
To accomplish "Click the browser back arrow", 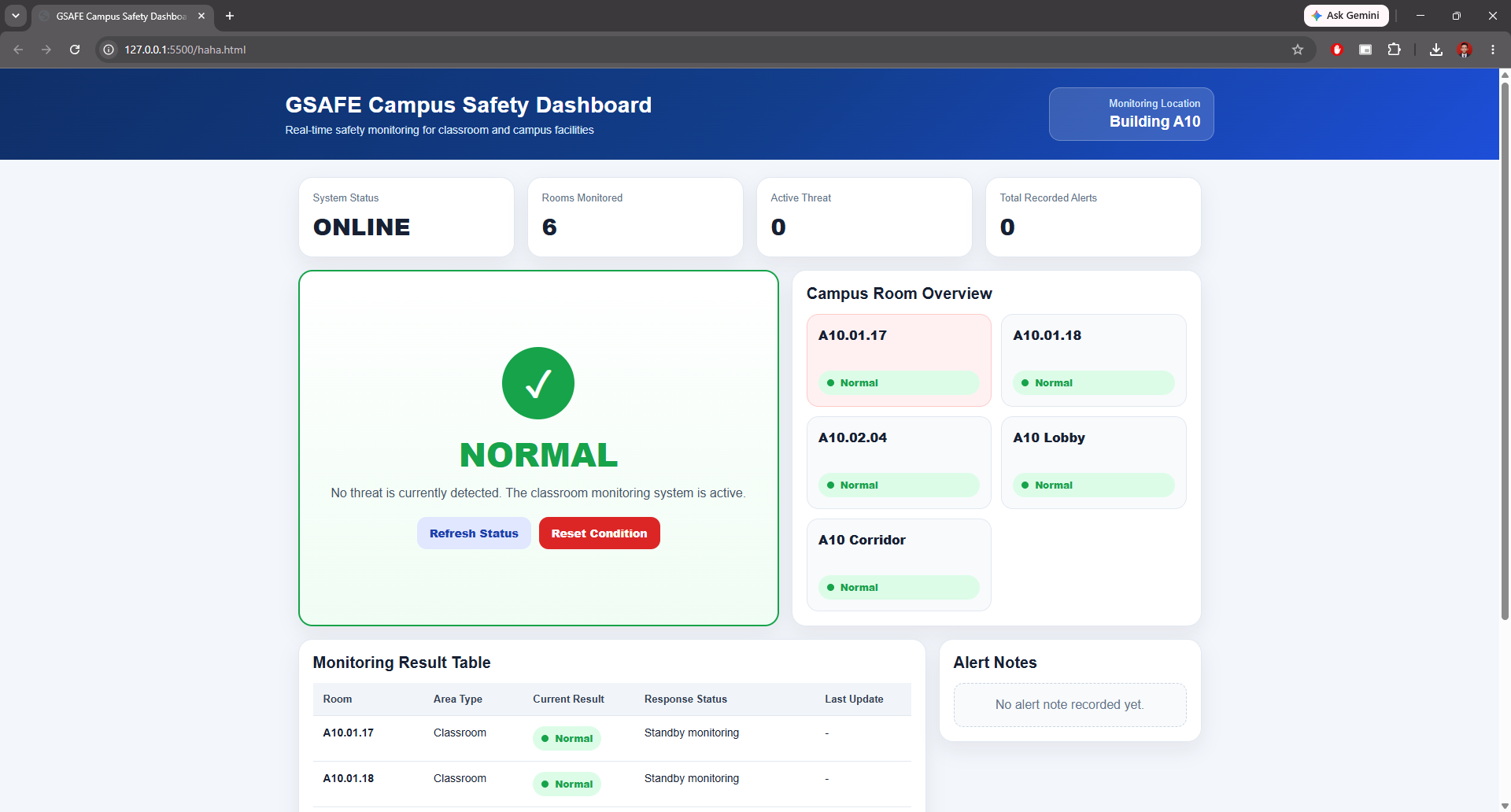I will coord(18,50).
